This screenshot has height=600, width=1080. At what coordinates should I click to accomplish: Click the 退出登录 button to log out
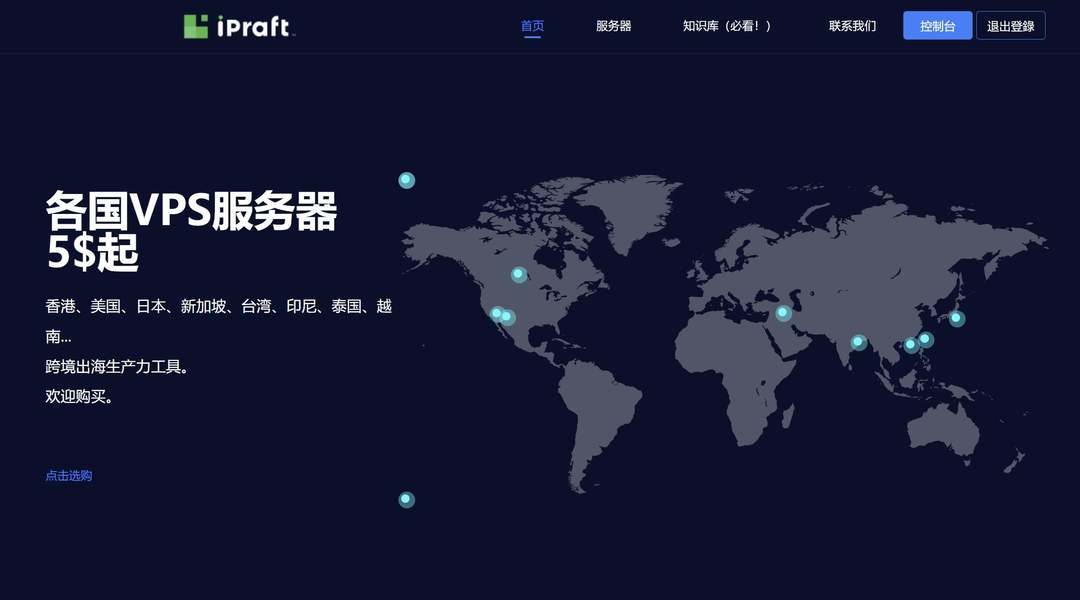[x=1010, y=25]
